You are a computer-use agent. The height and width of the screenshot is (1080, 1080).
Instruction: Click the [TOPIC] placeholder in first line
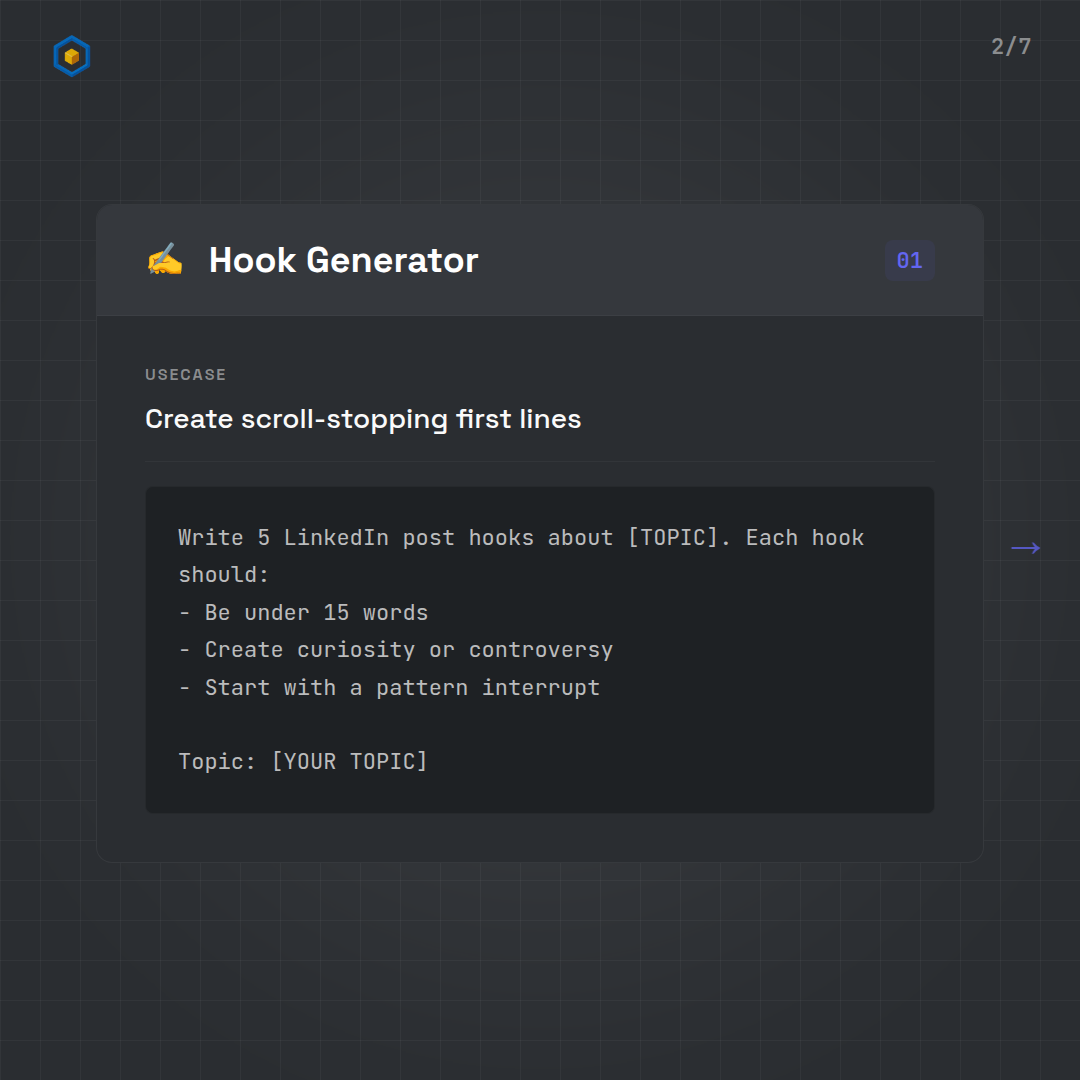tap(672, 538)
